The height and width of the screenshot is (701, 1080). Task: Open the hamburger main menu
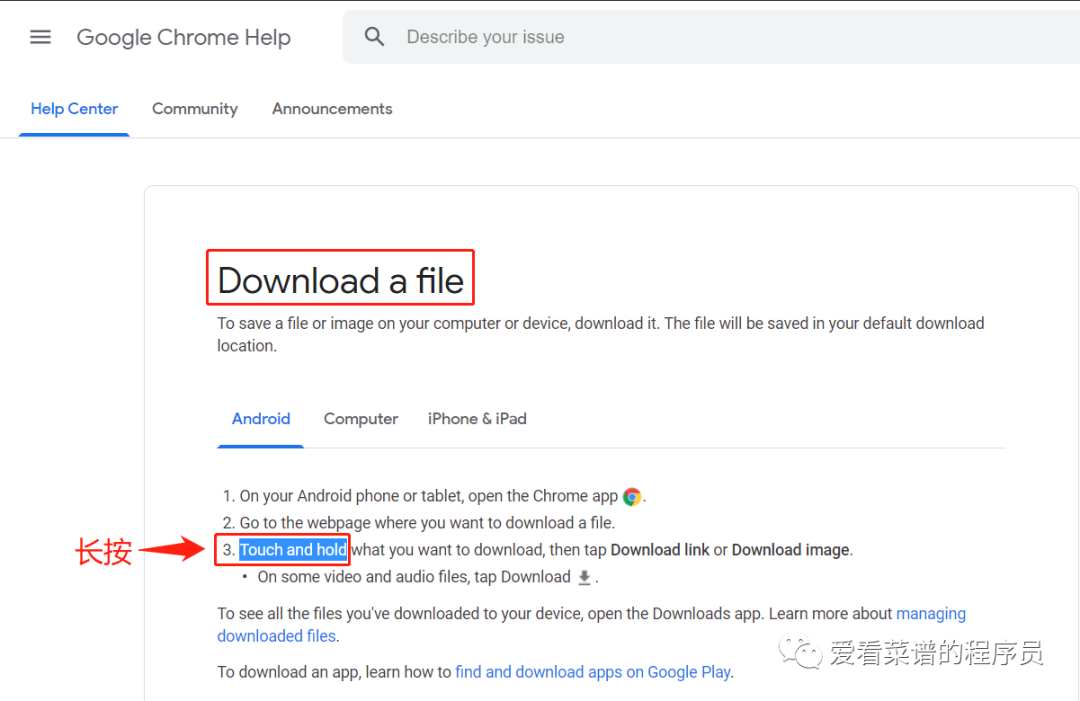click(x=40, y=37)
